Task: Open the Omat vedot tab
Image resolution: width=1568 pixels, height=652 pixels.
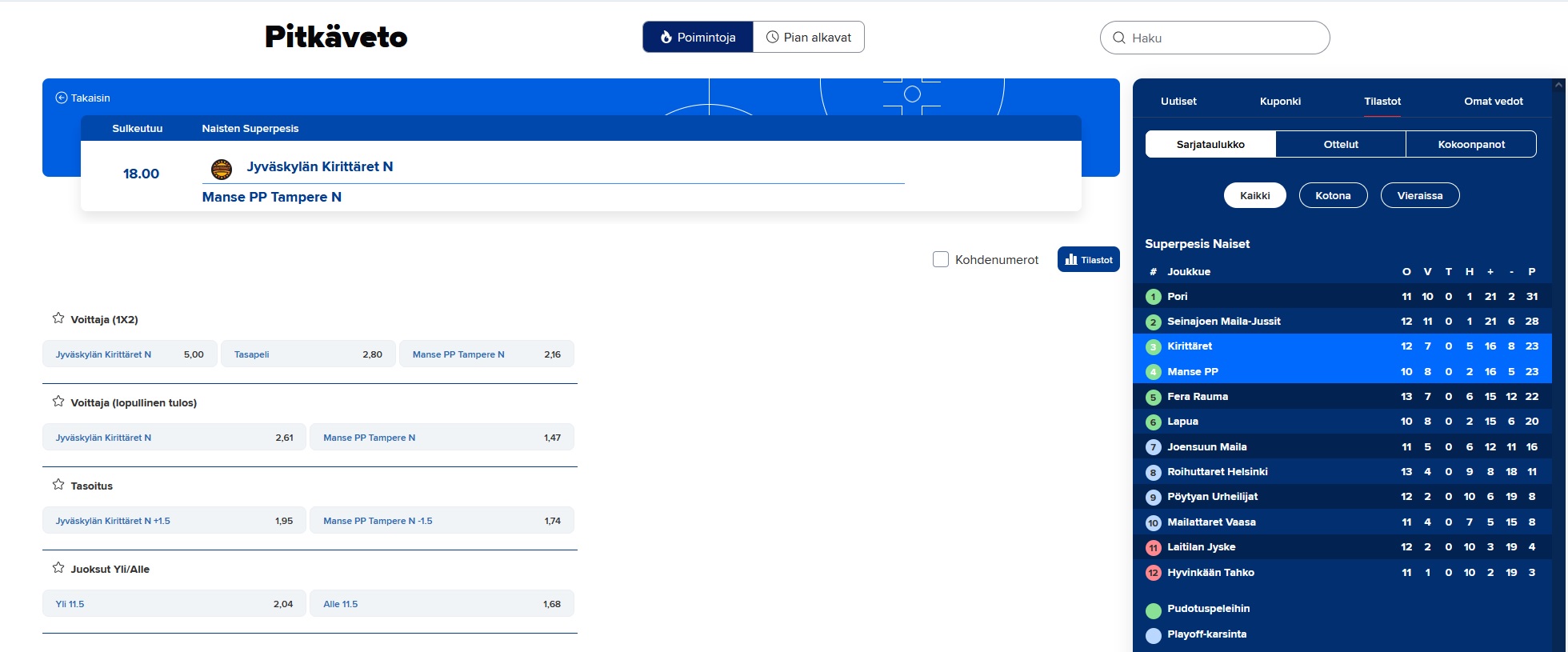Action: pyautogui.click(x=1494, y=101)
